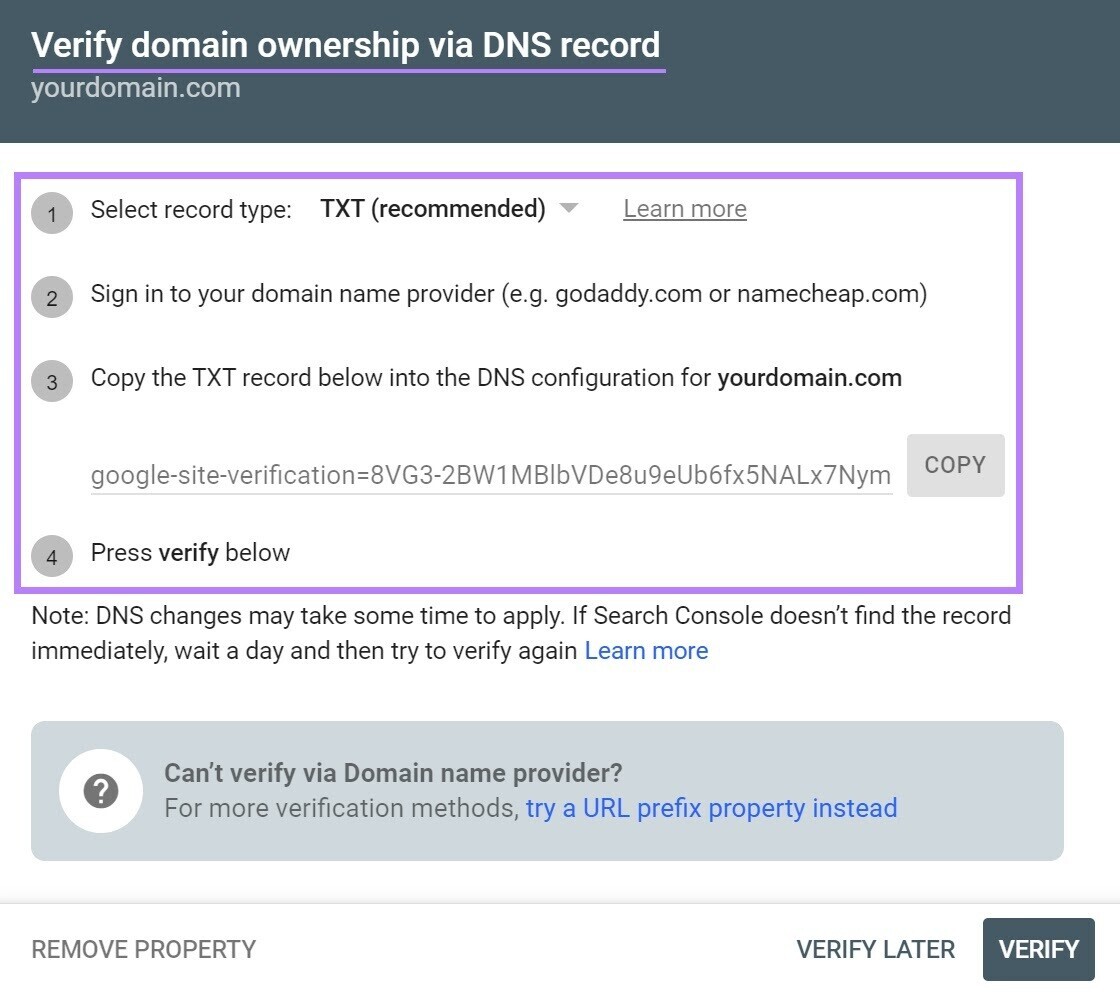The width and height of the screenshot is (1120, 999).
Task: Choose VERIFY LATER
Action: 874,949
